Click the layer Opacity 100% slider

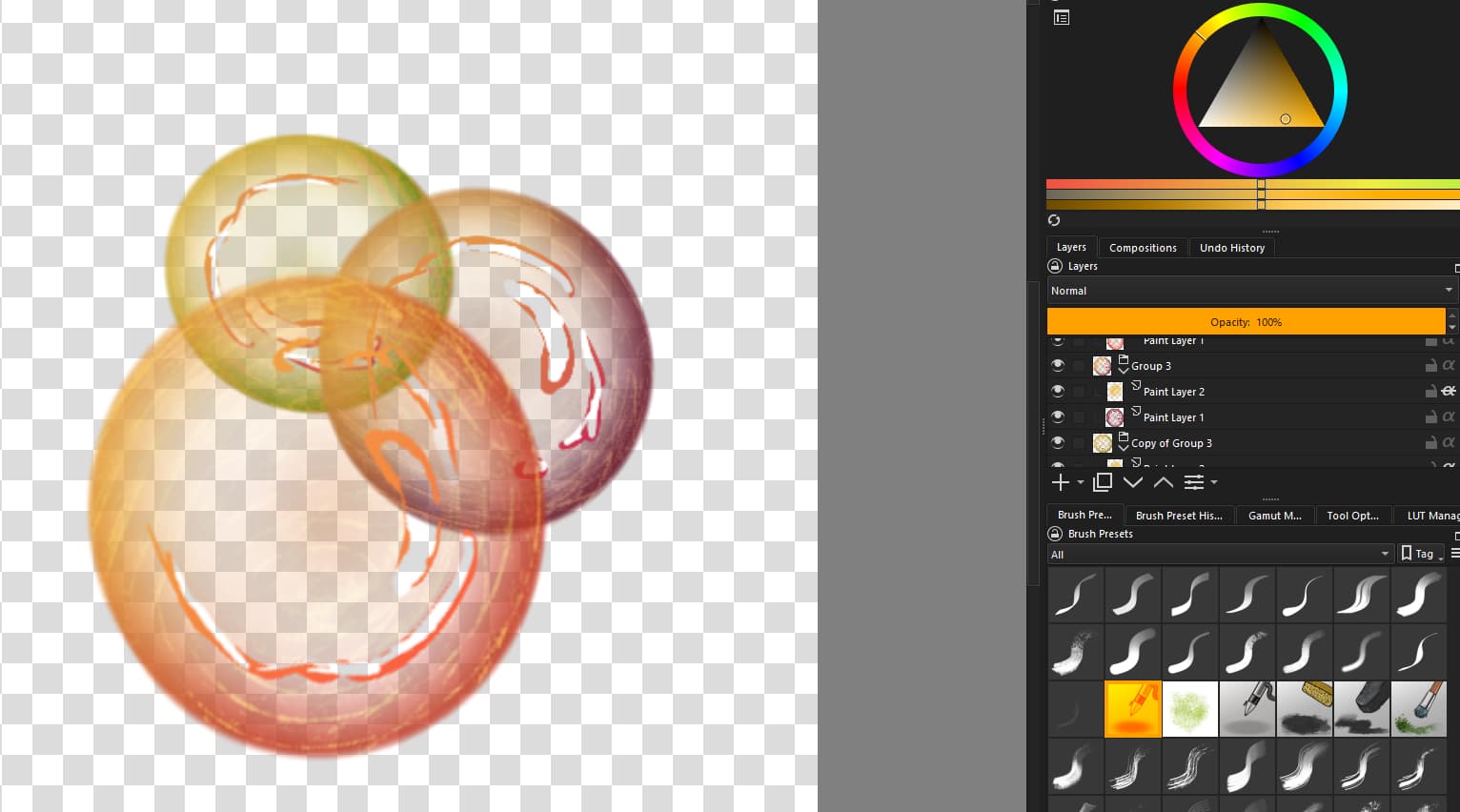[x=1247, y=322]
